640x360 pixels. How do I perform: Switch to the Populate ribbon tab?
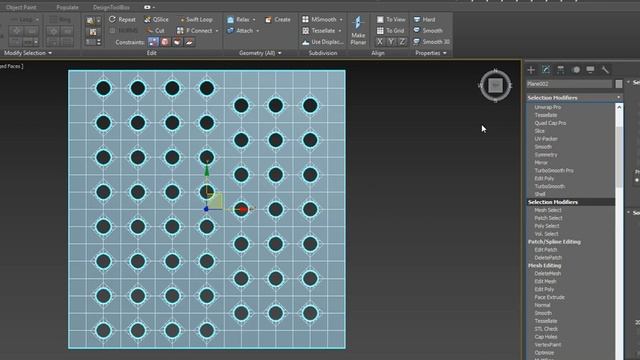[67, 7]
